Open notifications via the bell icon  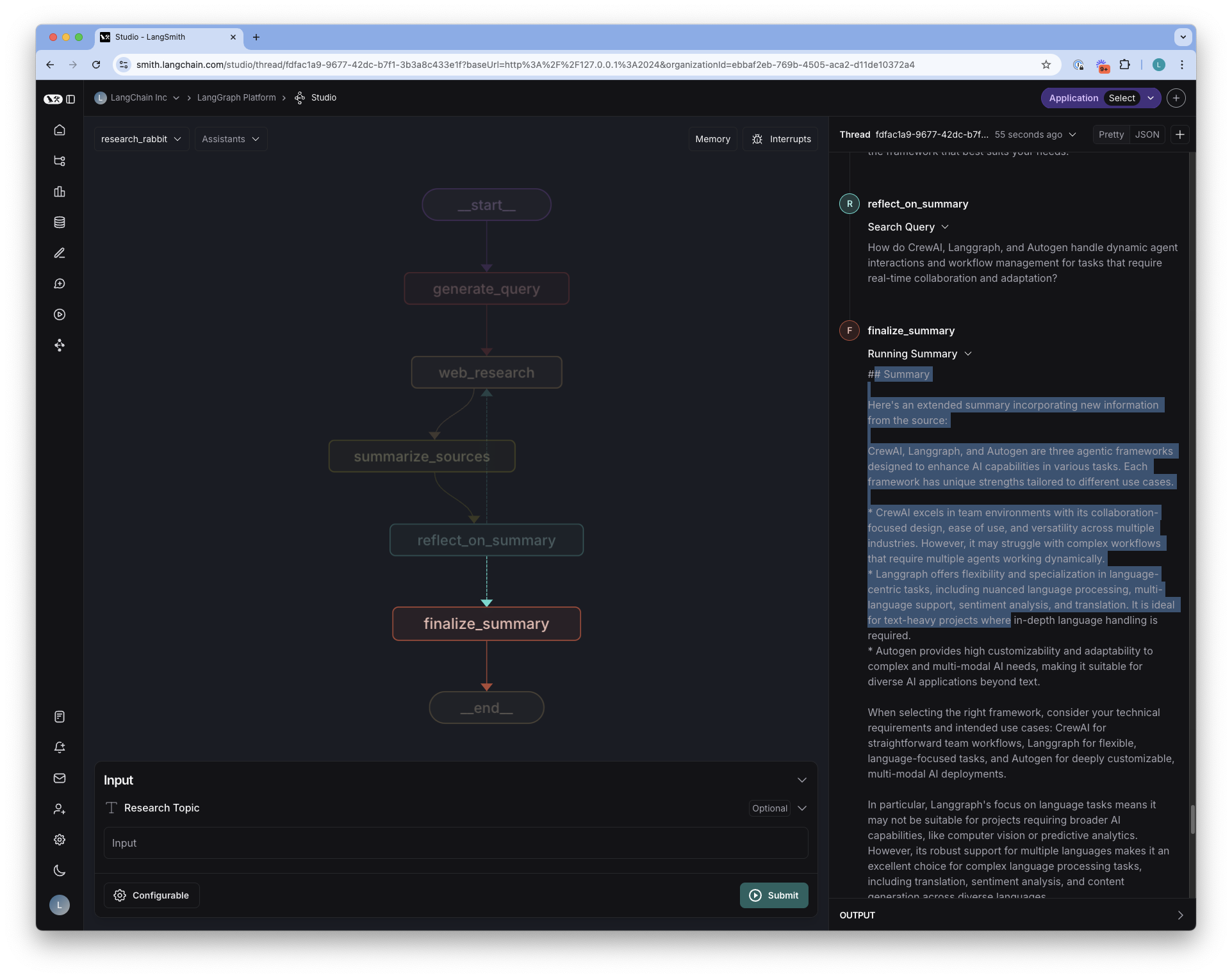tap(60, 747)
